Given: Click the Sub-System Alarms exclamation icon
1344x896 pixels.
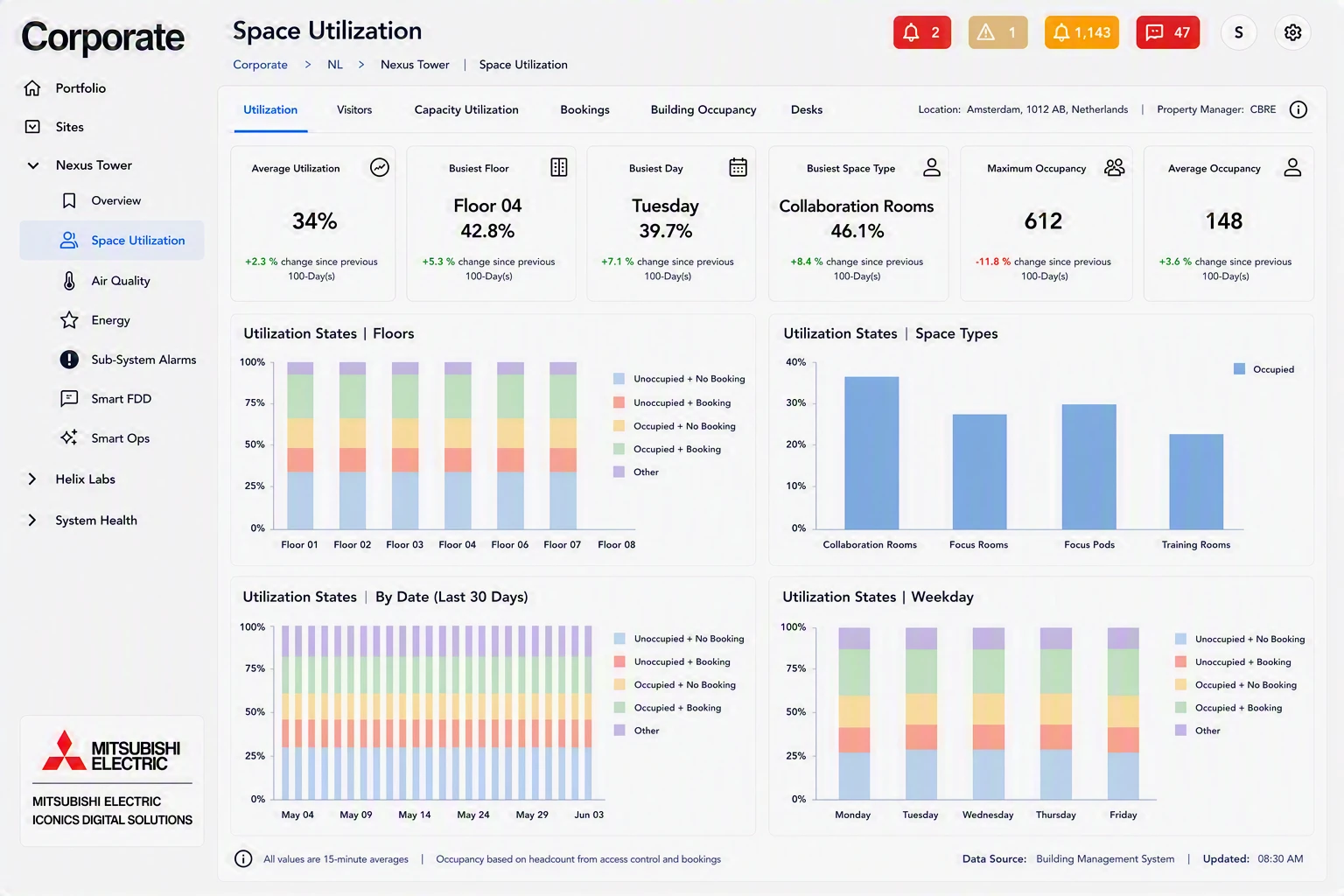Looking at the screenshot, I should [x=69, y=360].
